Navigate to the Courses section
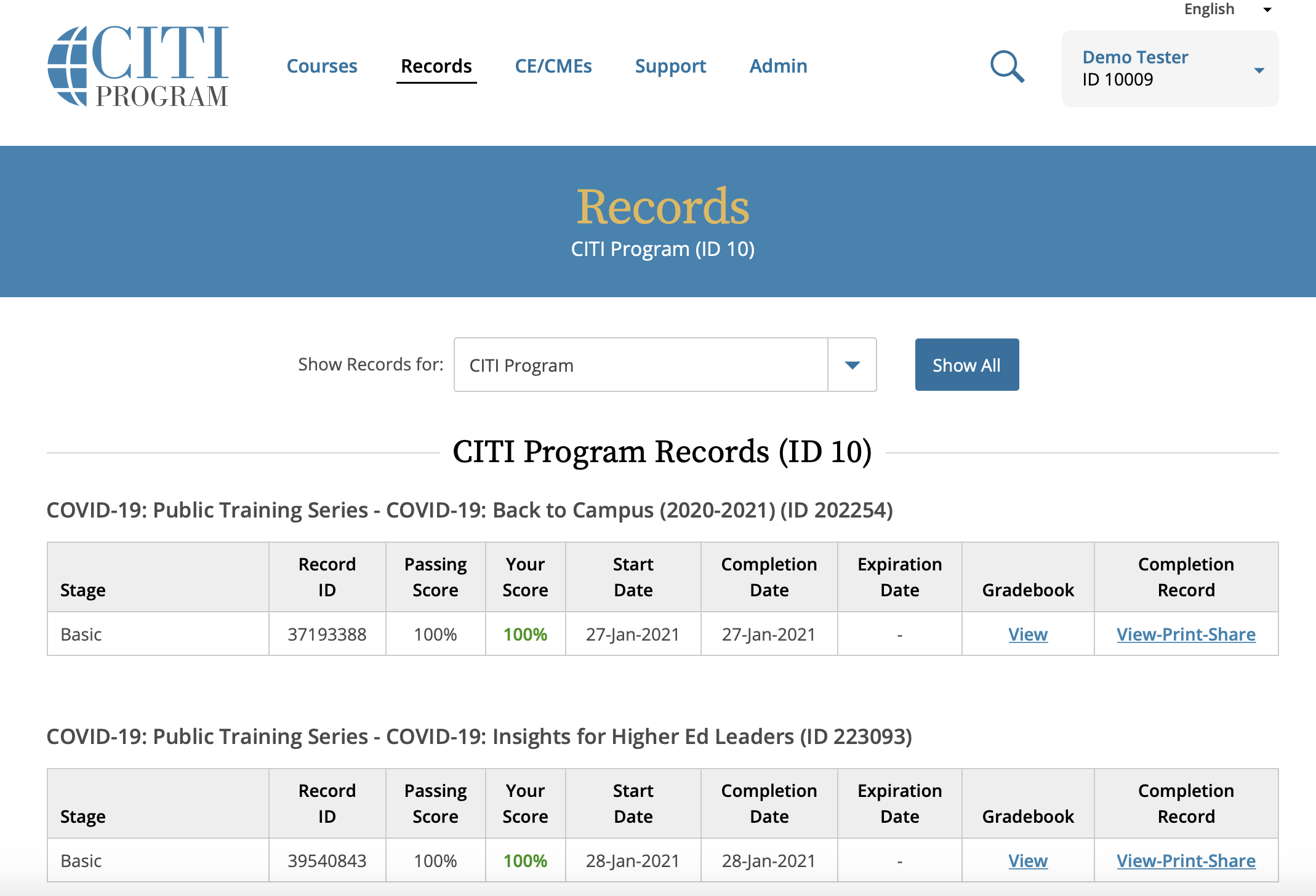This screenshot has width=1316, height=896. [x=322, y=66]
